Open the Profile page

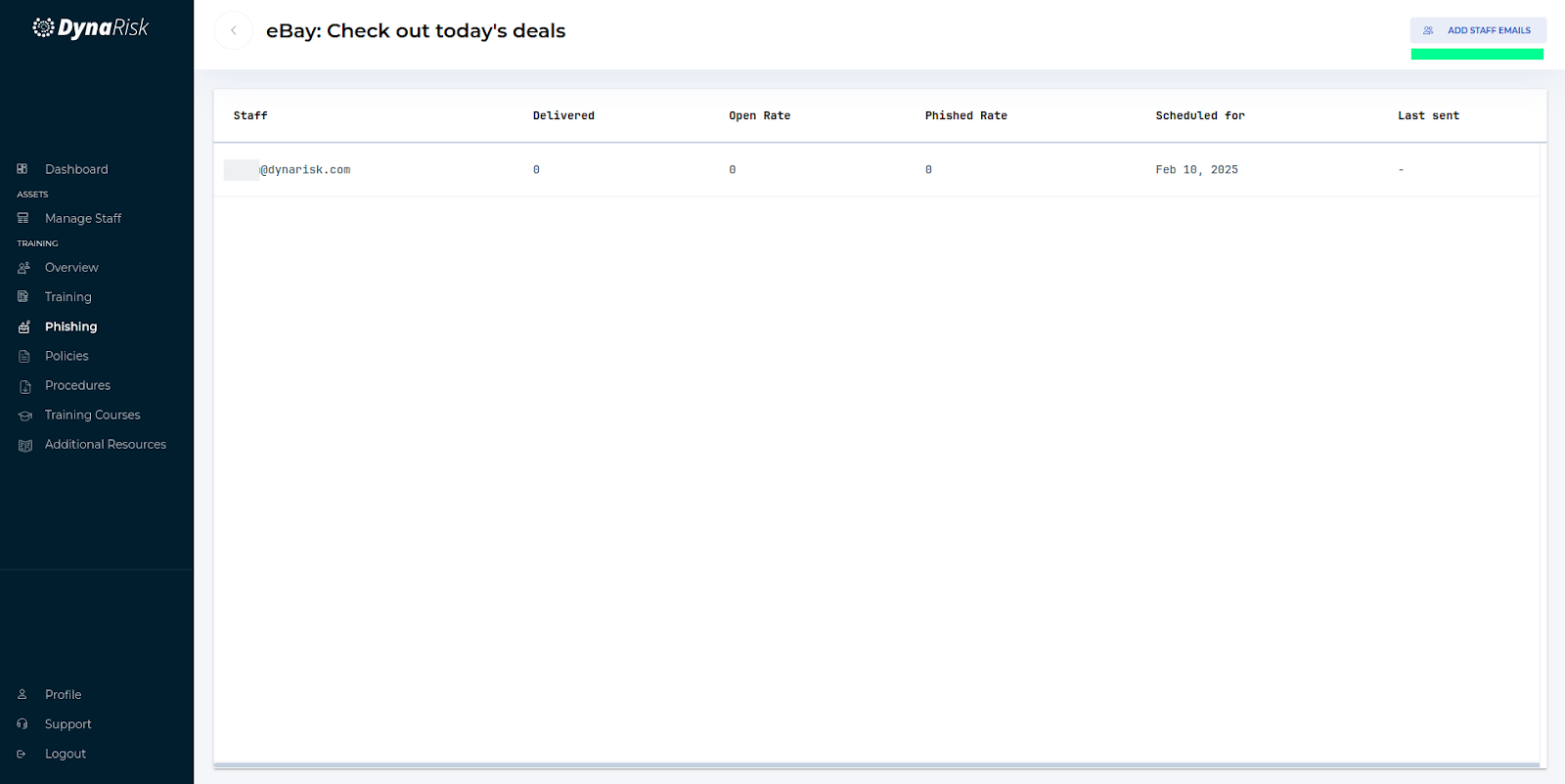click(x=63, y=694)
